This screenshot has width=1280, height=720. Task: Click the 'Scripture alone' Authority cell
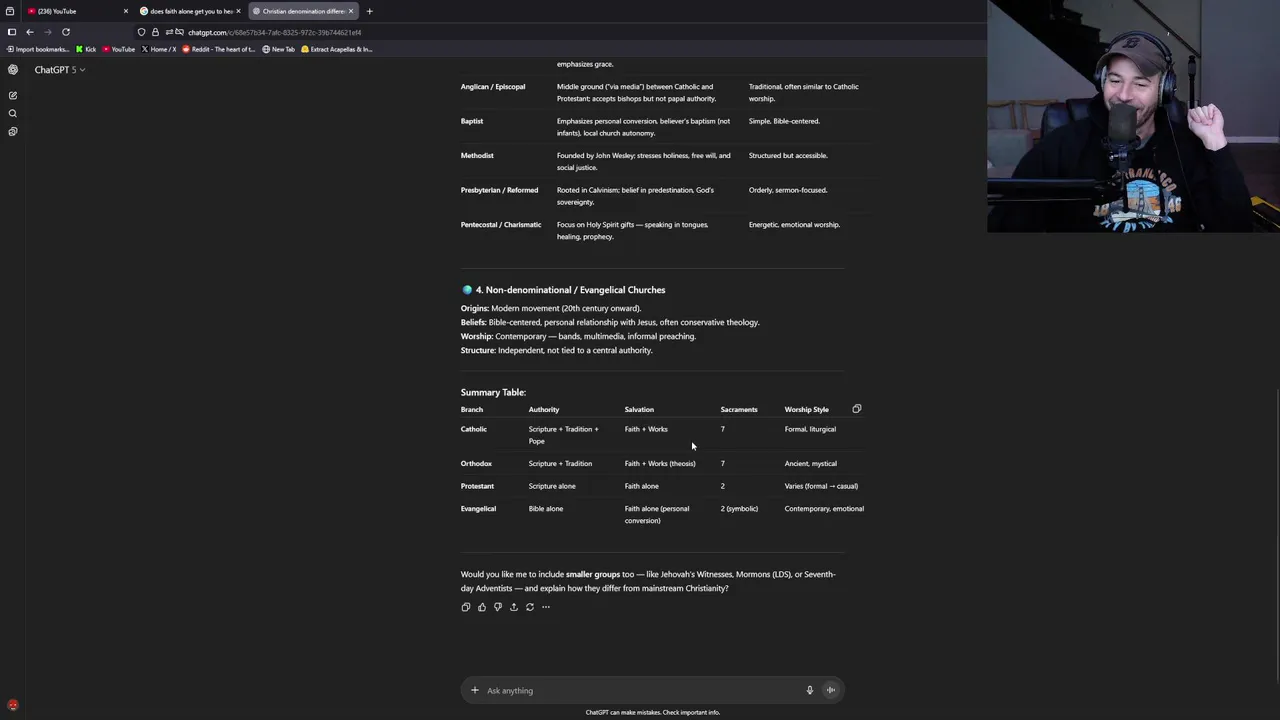[552, 486]
